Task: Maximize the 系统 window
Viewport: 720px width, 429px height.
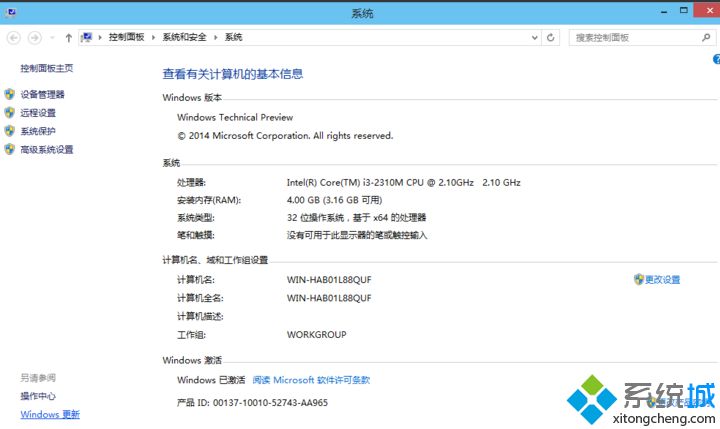Action: pyautogui.click(x=684, y=11)
